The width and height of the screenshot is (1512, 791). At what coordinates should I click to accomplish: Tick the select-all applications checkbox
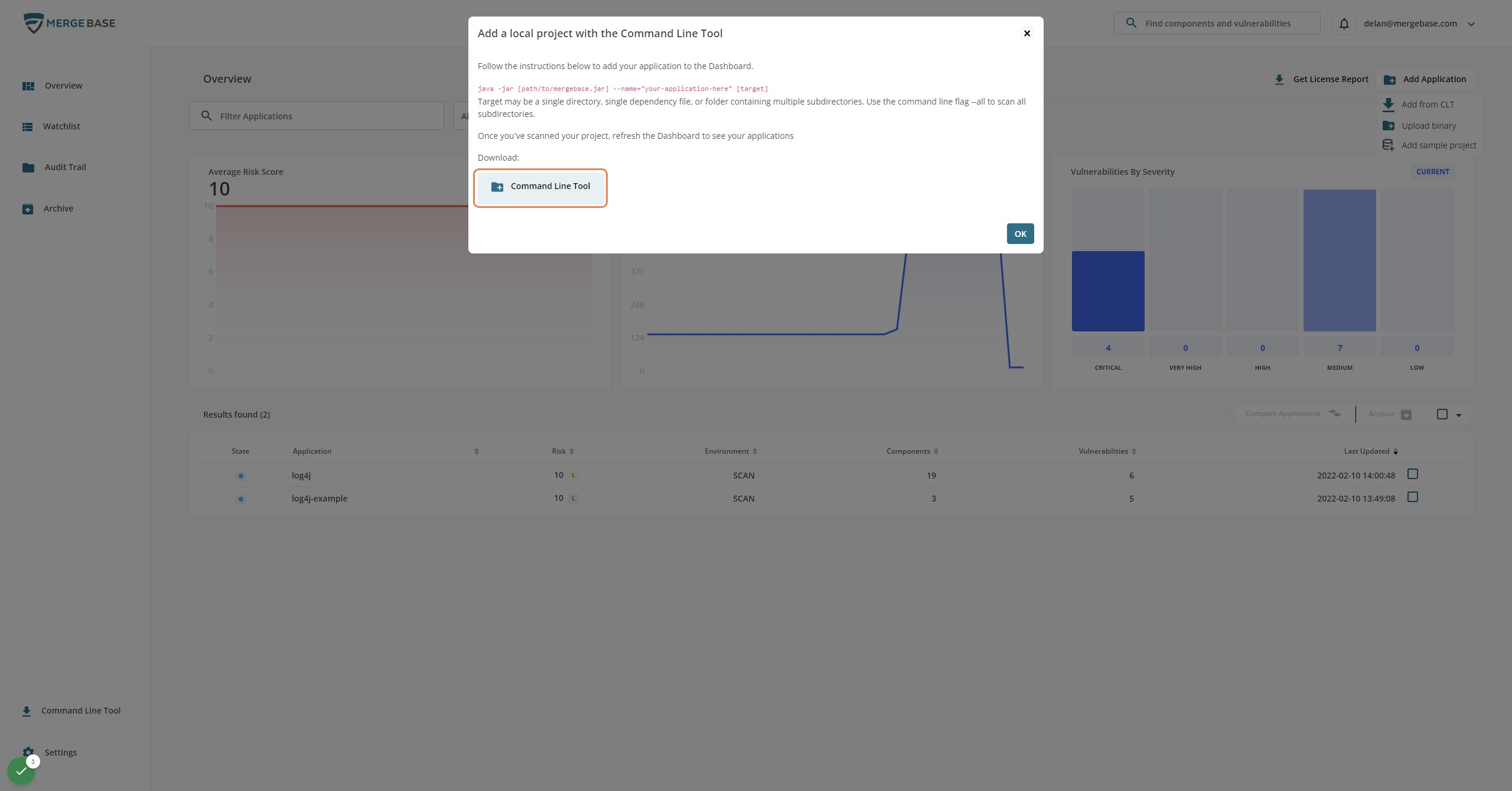pos(1442,414)
